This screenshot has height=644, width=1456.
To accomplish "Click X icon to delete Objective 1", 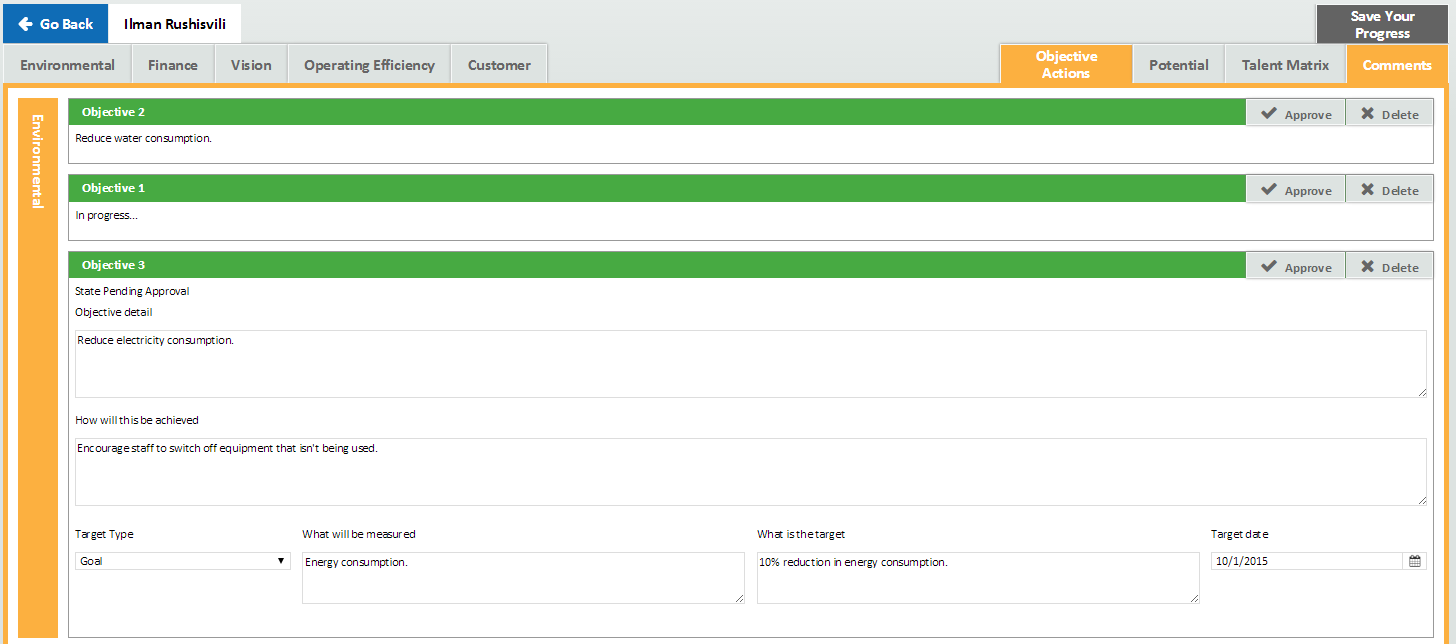I will [x=1367, y=189].
